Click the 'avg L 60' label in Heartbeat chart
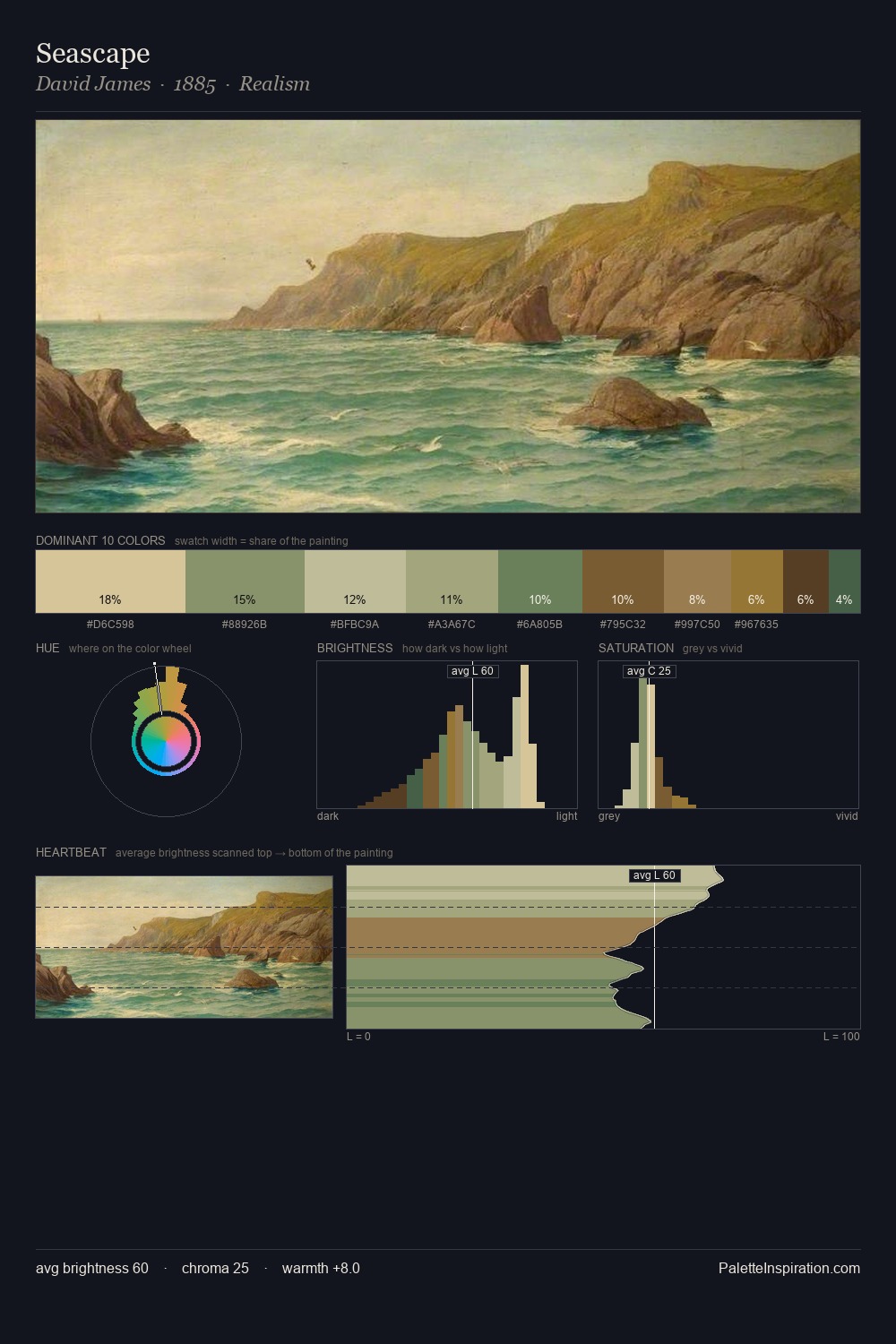 (x=654, y=875)
